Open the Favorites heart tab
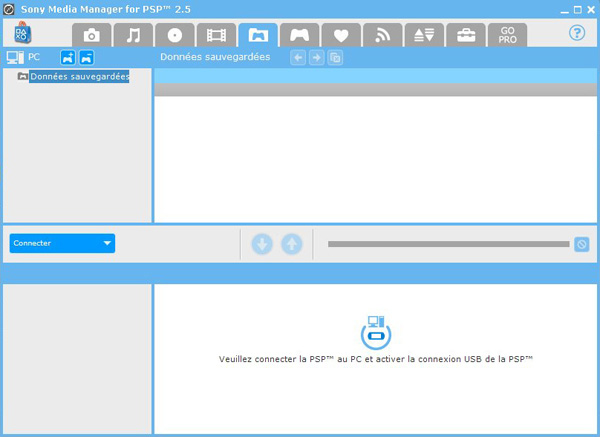 pyautogui.click(x=341, y=35)
